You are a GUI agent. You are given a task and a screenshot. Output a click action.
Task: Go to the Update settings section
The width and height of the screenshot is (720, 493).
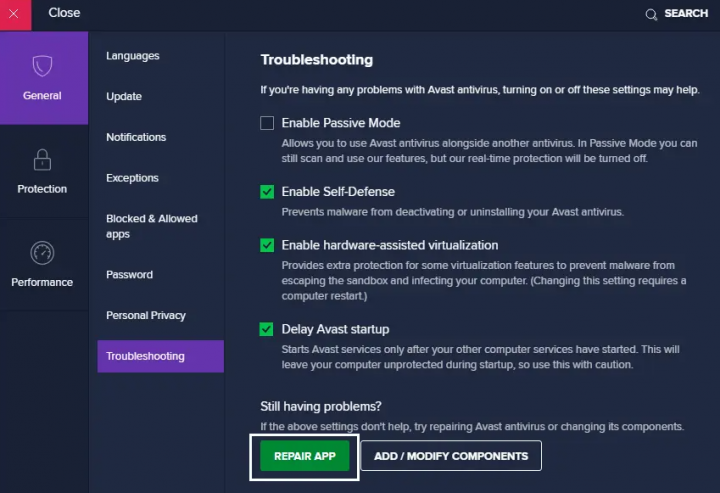tap(124, 97)
